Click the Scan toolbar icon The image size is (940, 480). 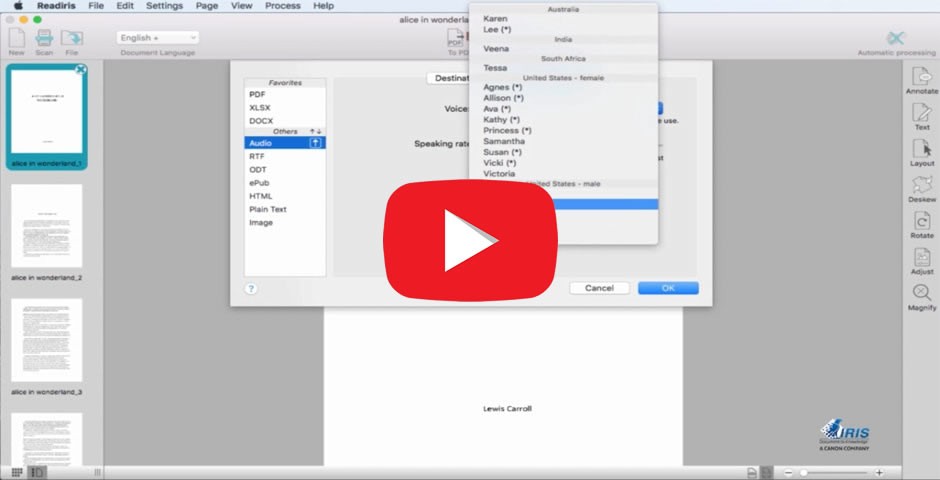tap(44, 38)
